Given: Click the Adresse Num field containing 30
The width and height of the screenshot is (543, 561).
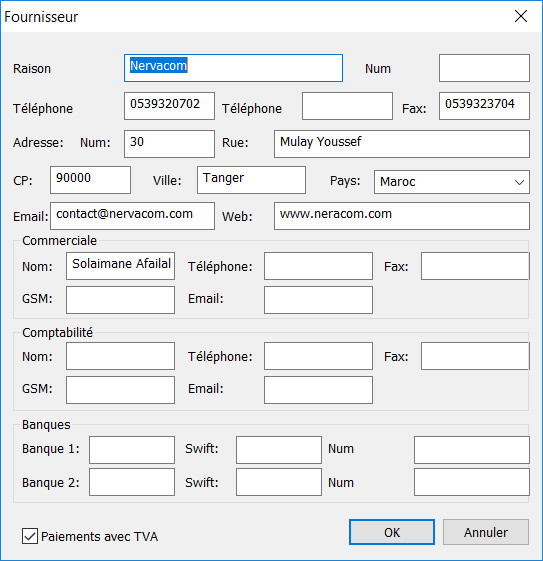Looking at the screenshot, I should [x=169, y=144].
